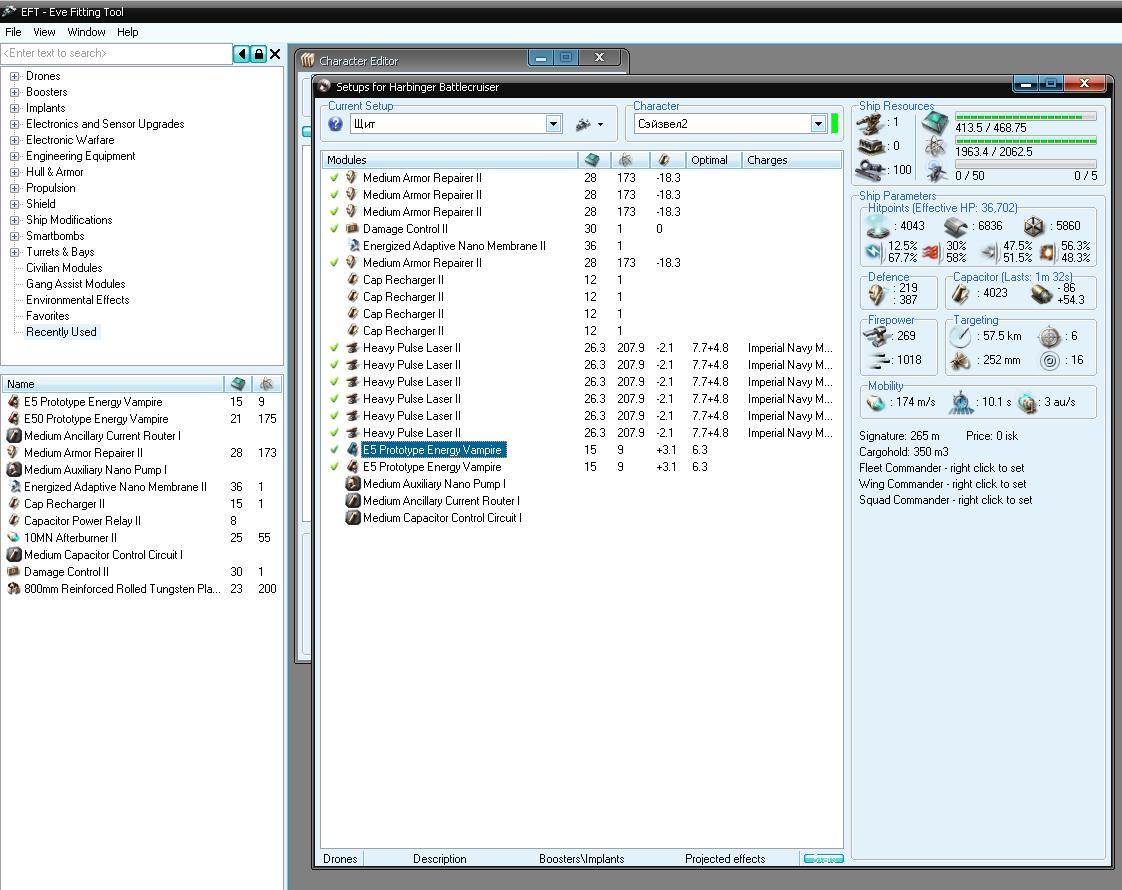Click the blue help question-mark icon

coord(335,124)
